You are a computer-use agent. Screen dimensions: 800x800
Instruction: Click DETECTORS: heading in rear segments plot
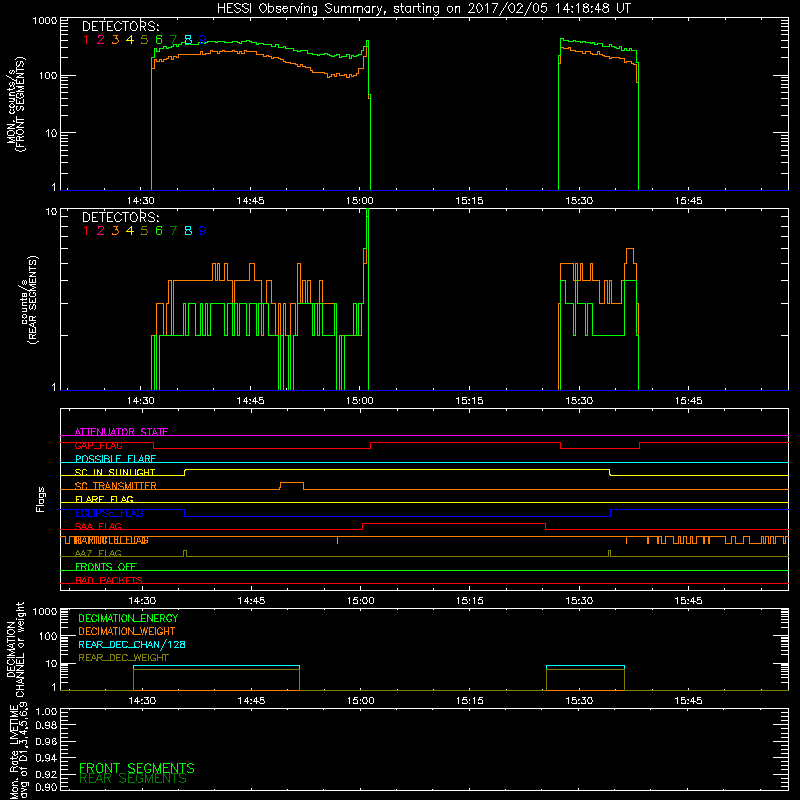(x=120, y=217)
